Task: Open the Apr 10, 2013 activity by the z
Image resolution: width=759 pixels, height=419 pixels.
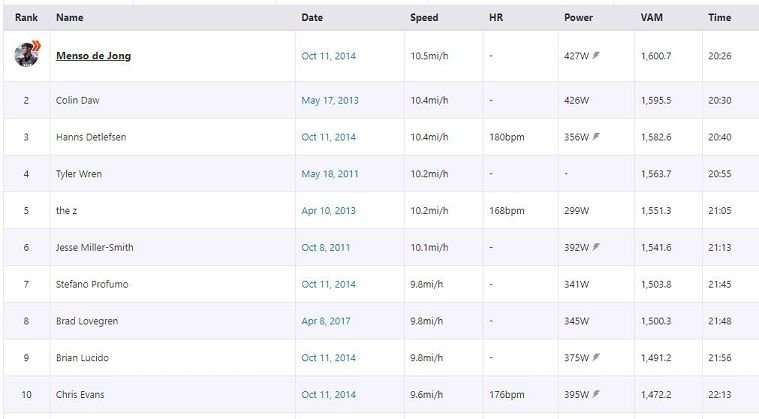Action: (x=328, y=210)
